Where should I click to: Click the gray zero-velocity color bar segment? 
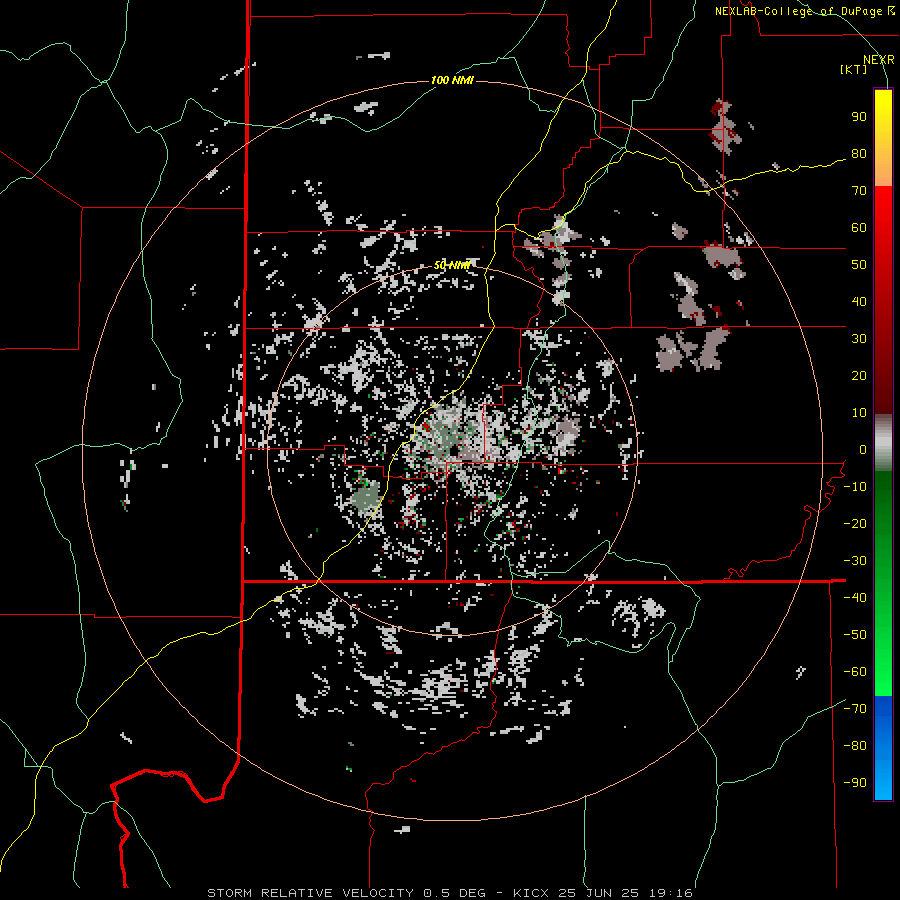click(883, 443)
